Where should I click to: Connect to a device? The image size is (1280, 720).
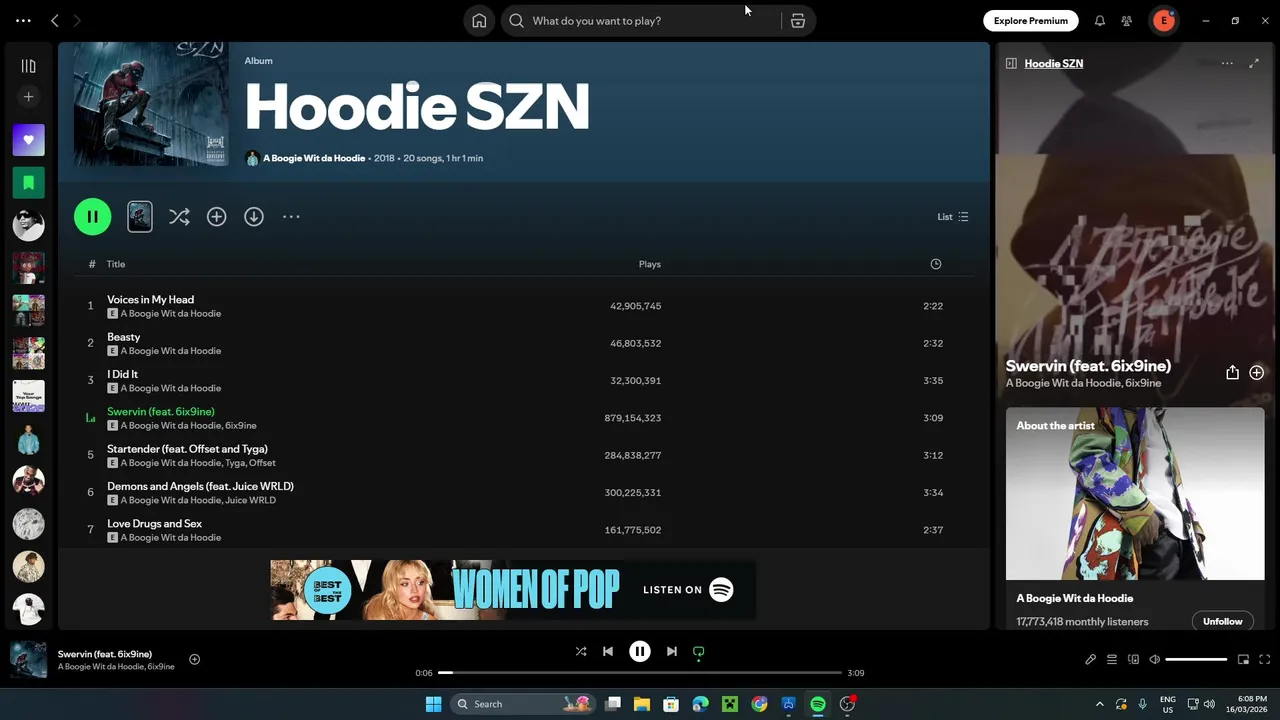1133,659
